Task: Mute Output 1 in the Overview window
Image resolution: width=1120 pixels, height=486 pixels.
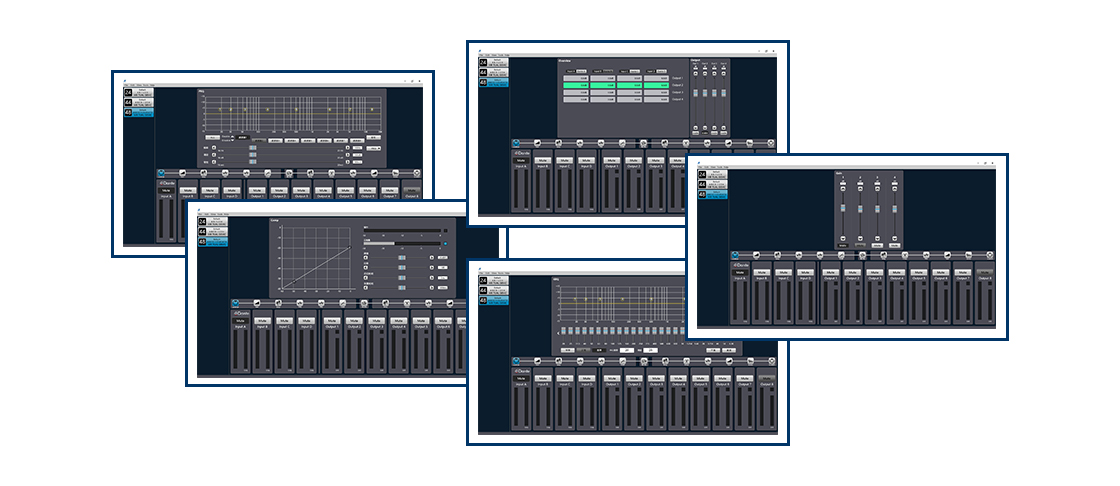Action: pyautogui.click(x=610, y=160)
